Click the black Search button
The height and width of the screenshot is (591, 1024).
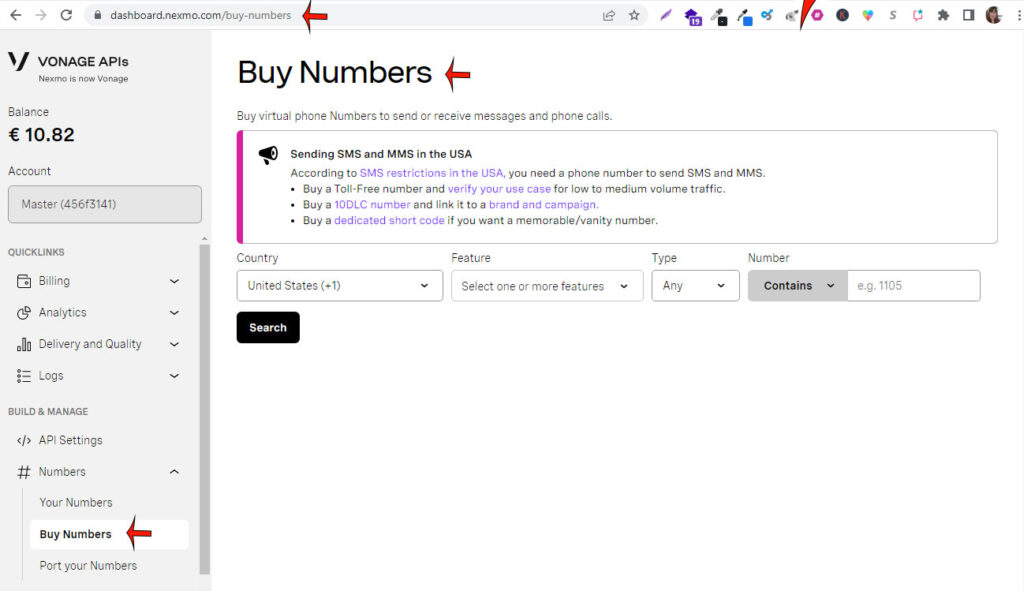click(268, 327)
